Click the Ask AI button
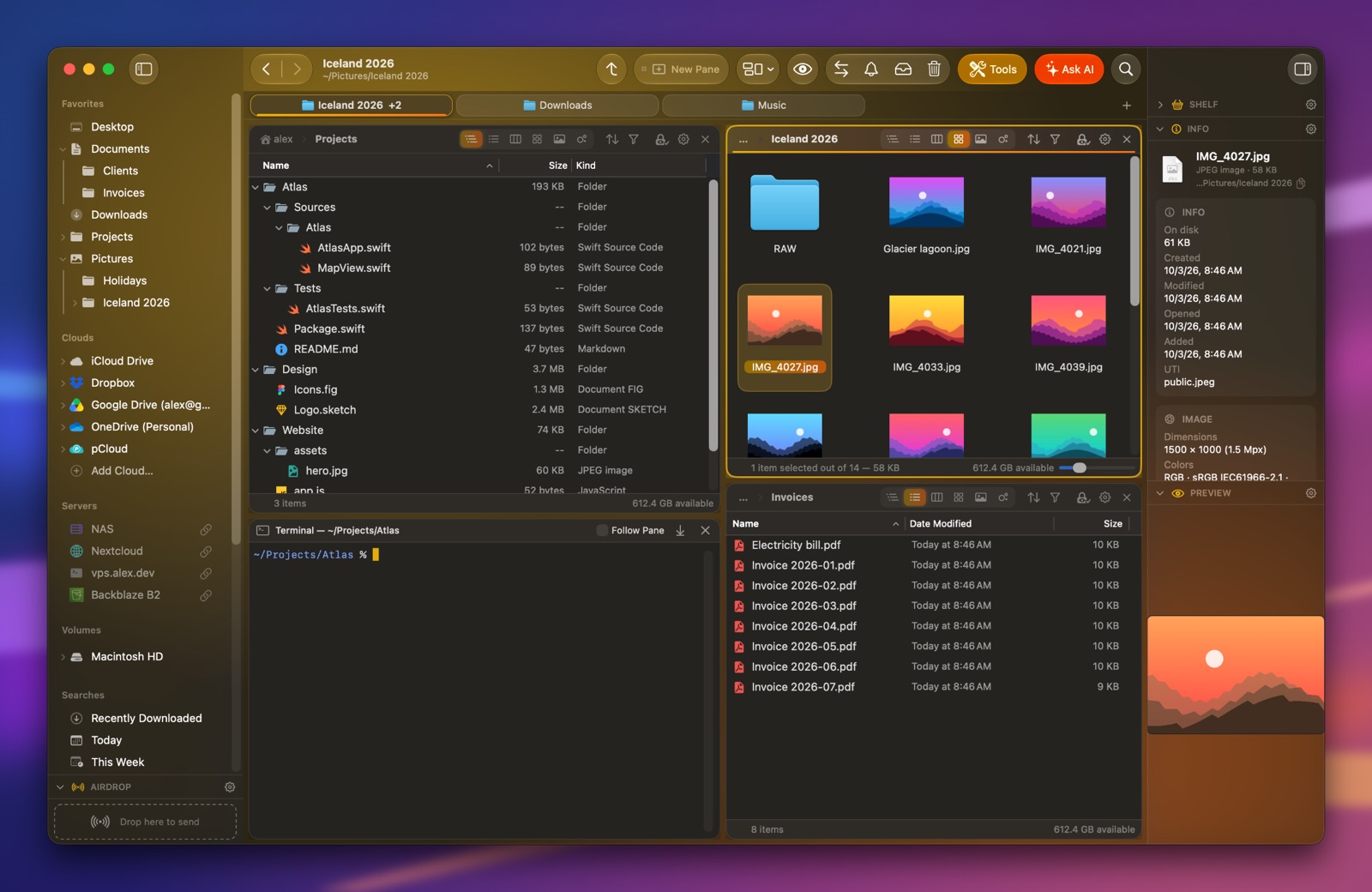This screenshot has height=892, width=1372. tap(1069, 69)
